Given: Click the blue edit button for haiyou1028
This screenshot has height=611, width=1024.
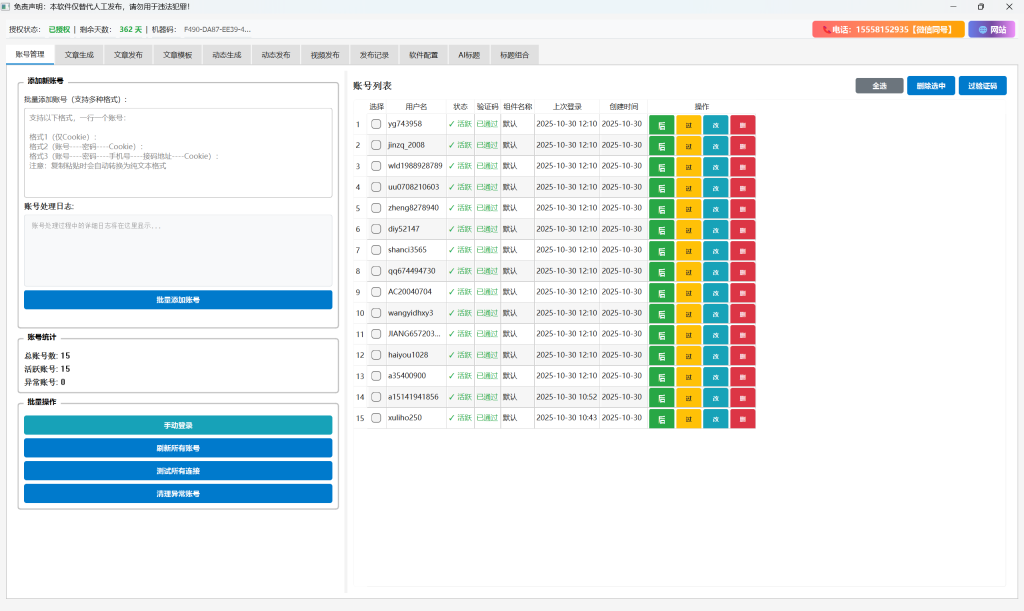Looking at the screenshot, I should (715, 355).
